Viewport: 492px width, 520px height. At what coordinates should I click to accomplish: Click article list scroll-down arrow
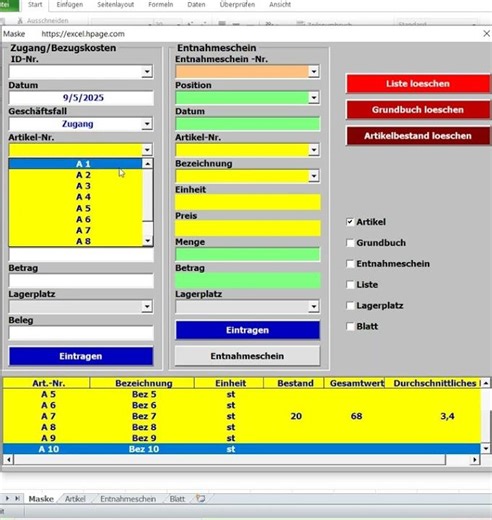[x=147, y=241]
